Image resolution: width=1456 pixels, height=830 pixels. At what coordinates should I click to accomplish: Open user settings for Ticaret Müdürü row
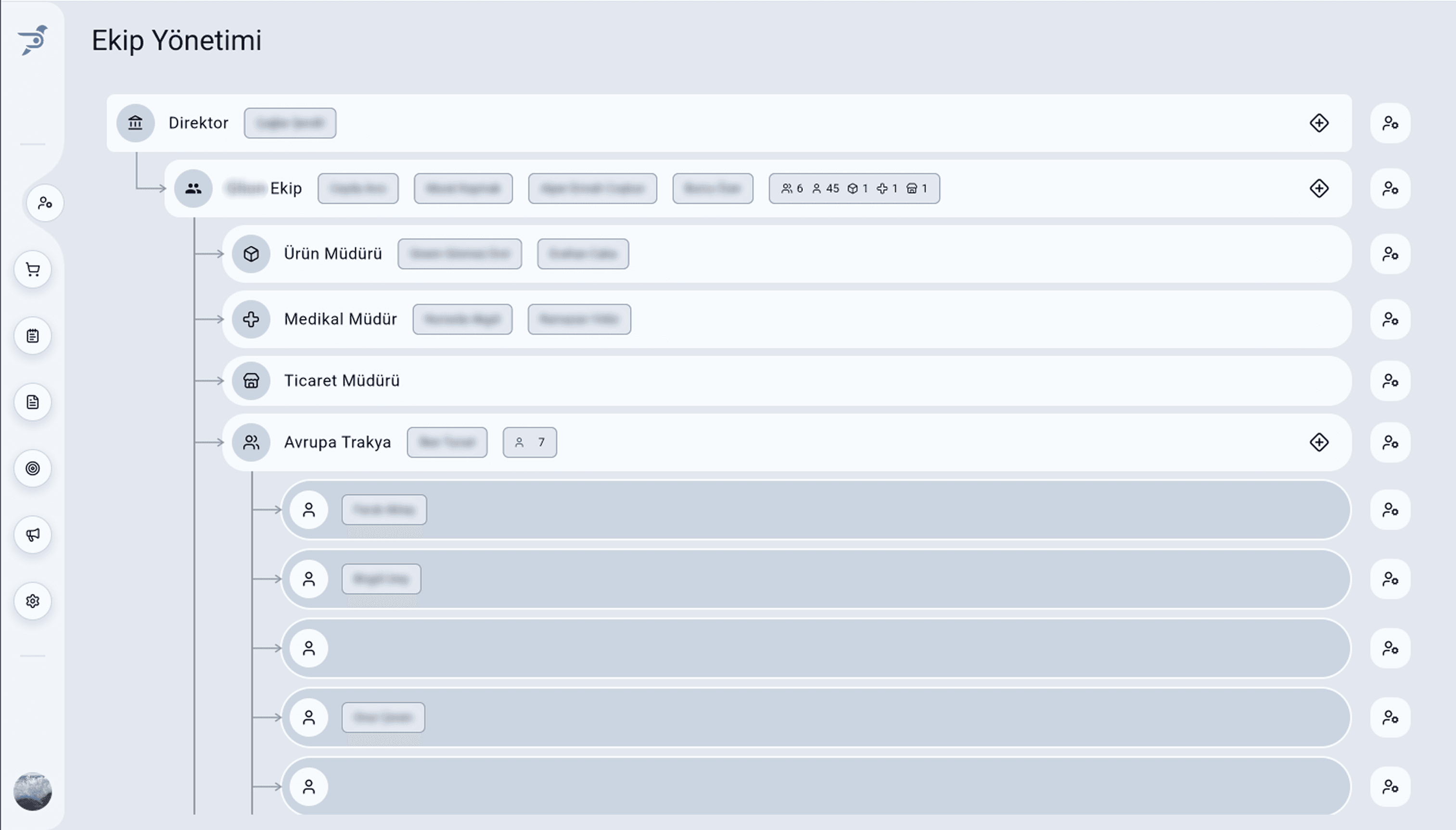[x=1390, y=381]
